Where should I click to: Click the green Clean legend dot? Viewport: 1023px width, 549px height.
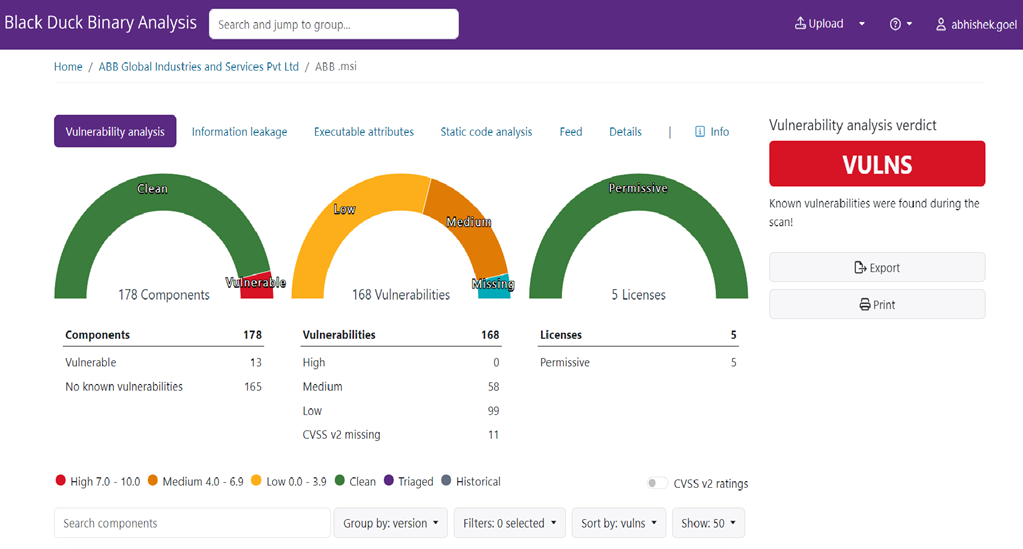click(x=339, y=480)
